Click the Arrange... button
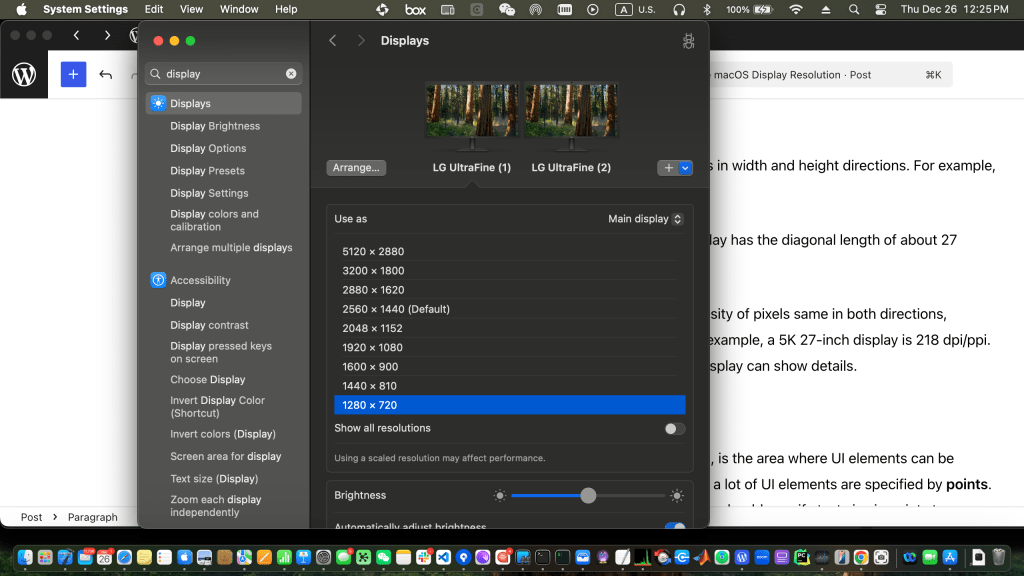Screen dimensions: 1024x576 (356, 168)
